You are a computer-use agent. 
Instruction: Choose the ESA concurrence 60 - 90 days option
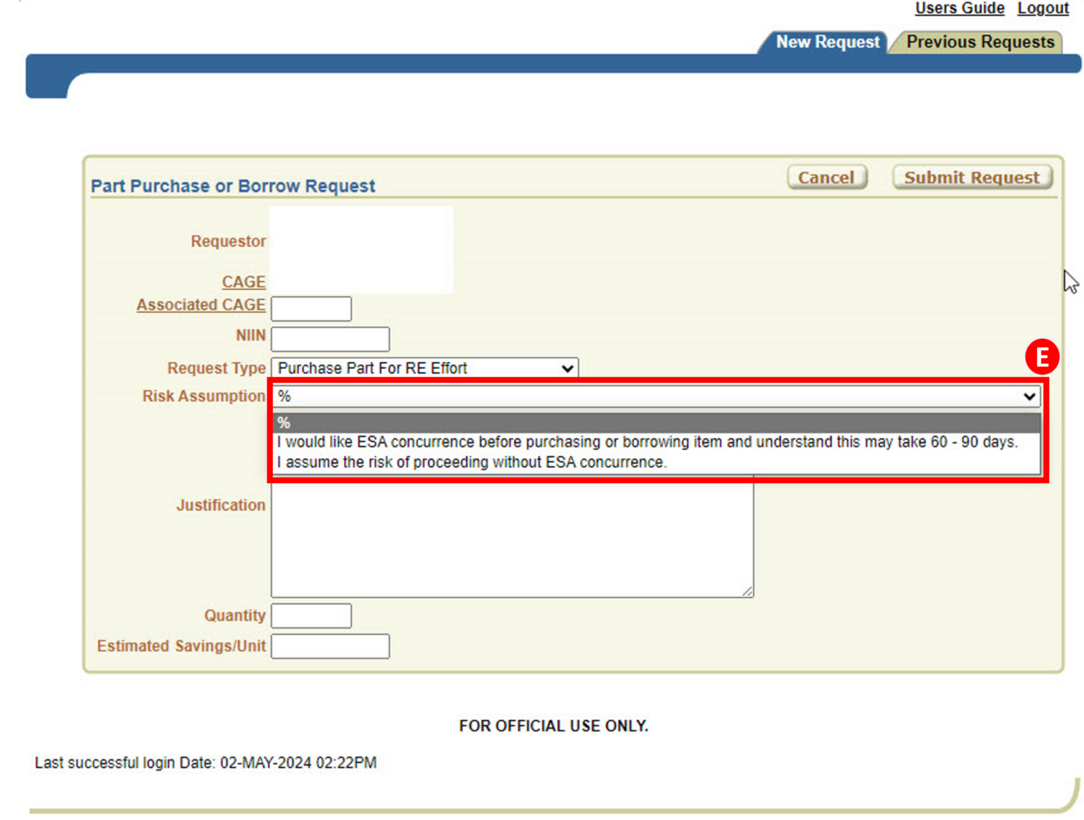tap(647, 442)
